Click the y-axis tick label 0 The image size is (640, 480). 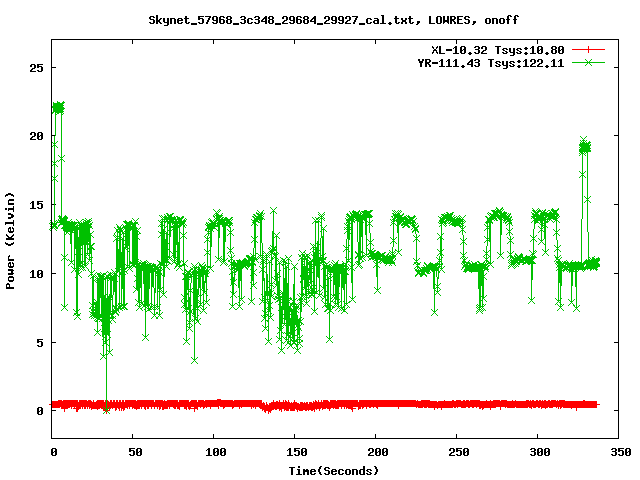40,411
